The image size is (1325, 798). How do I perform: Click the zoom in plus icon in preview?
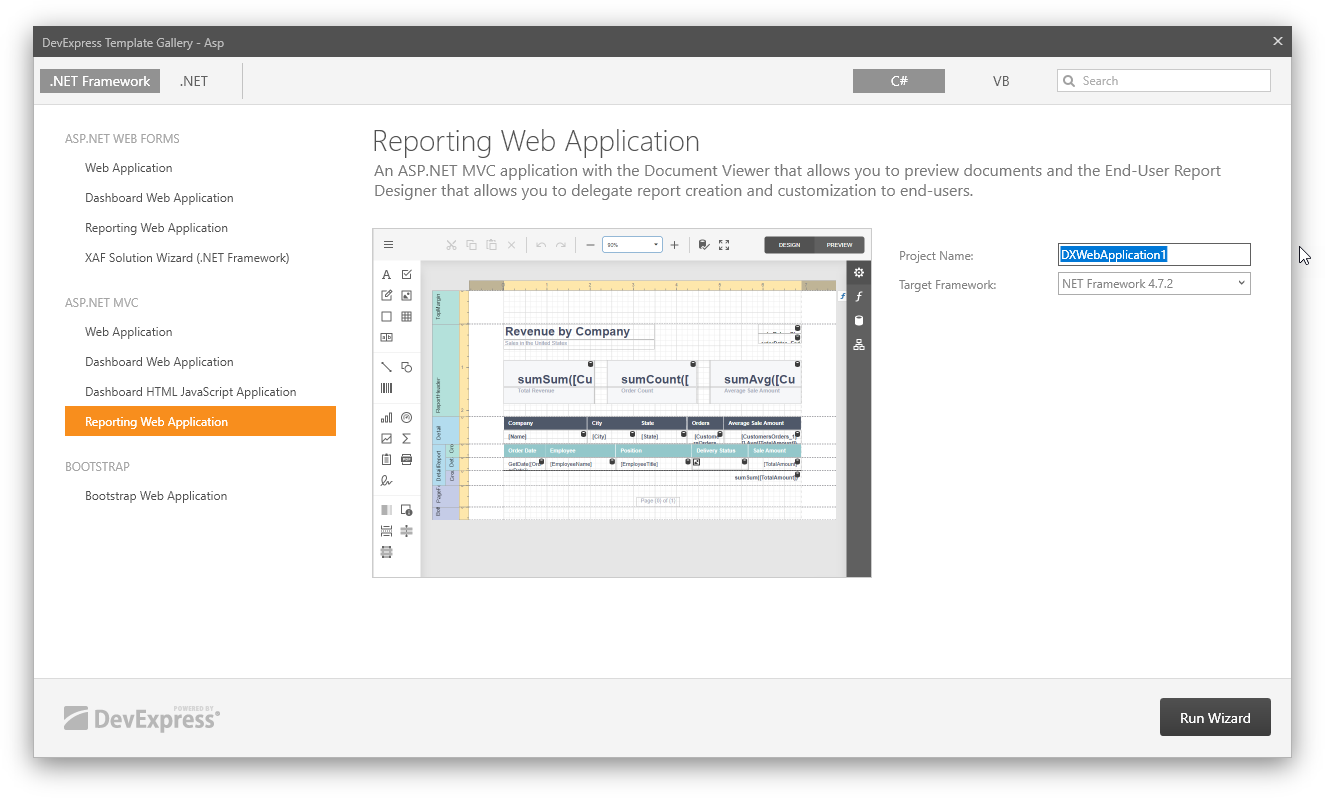point(674,245)
